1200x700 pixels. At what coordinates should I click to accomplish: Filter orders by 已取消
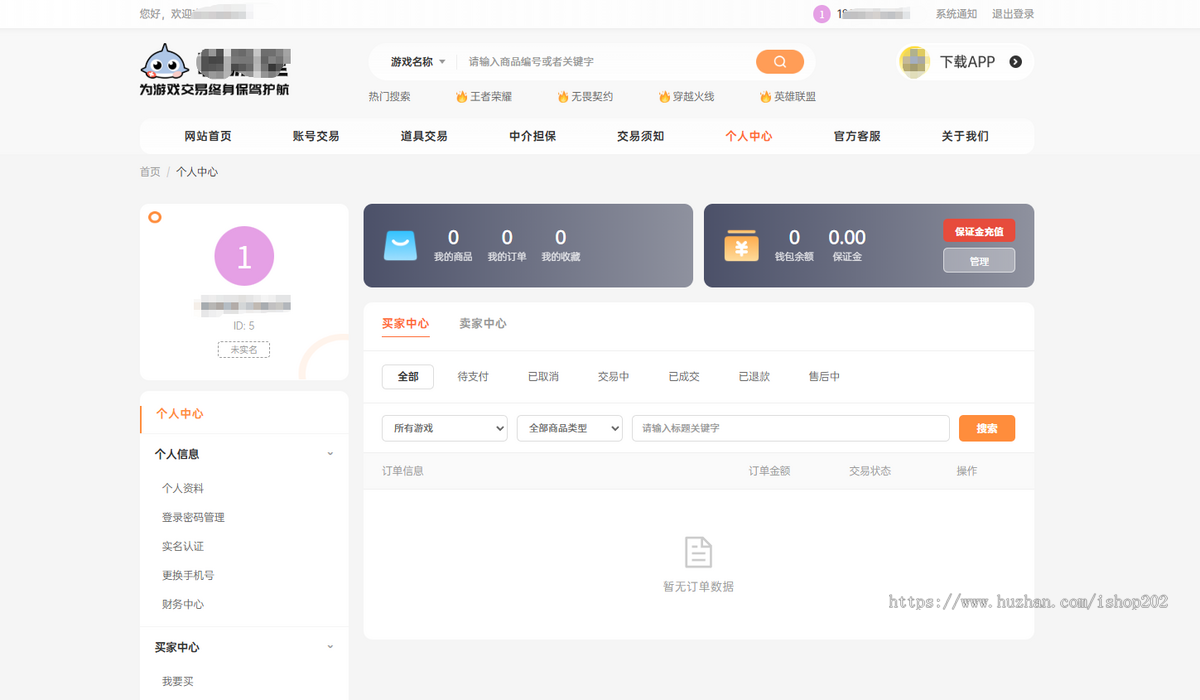(543, 377)
